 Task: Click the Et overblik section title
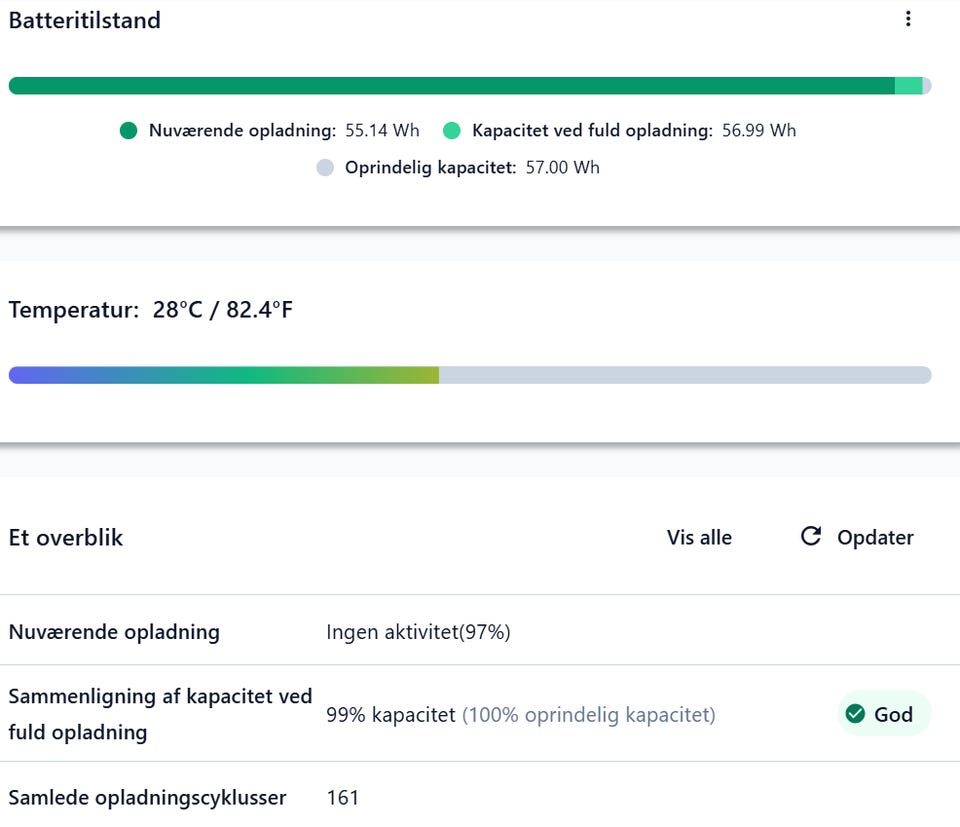66,538
